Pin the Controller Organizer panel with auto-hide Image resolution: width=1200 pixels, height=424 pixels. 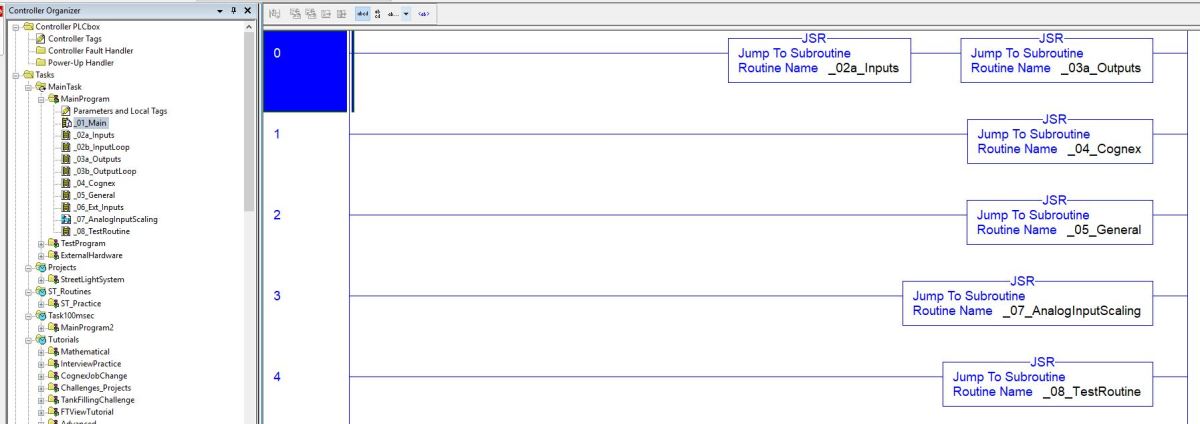(234, 9)
